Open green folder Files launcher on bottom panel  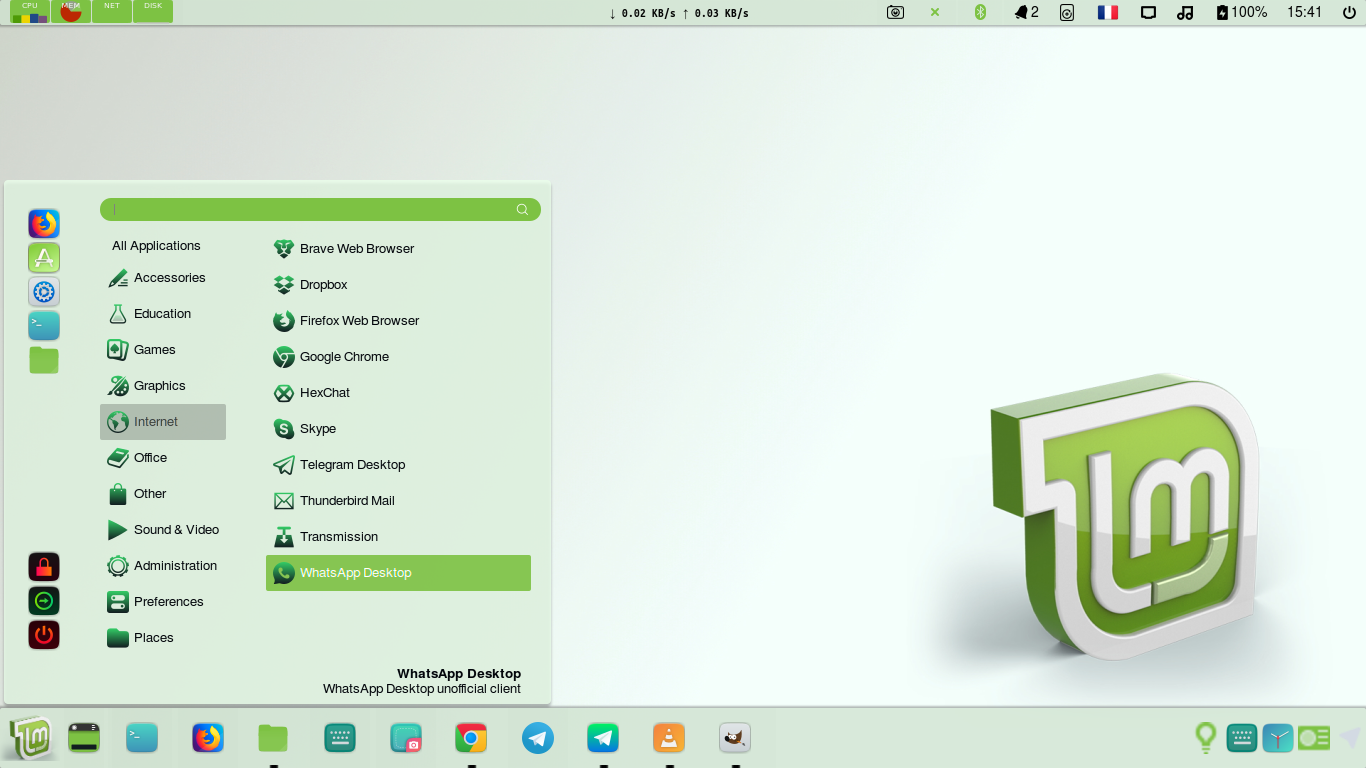click(x=273, y=739)
